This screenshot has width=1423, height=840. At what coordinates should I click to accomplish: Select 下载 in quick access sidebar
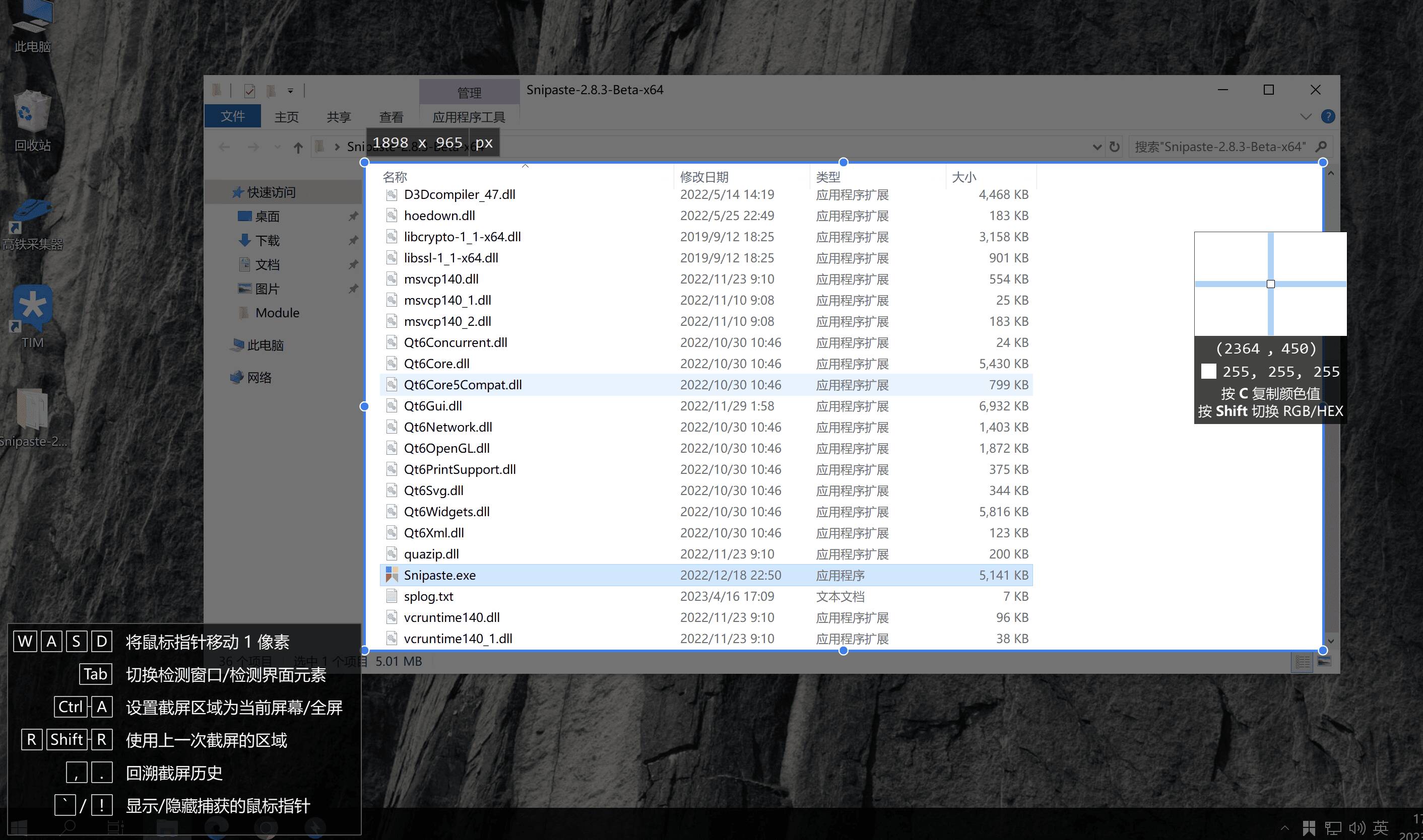[267, 241]
